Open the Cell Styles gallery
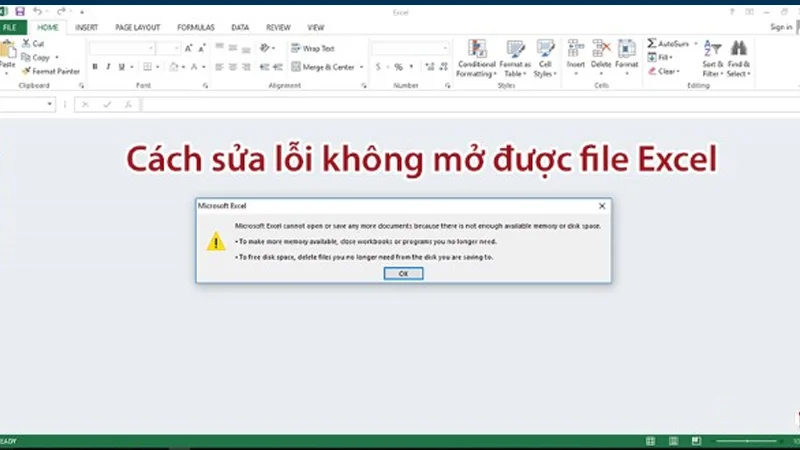 [545, 59]
